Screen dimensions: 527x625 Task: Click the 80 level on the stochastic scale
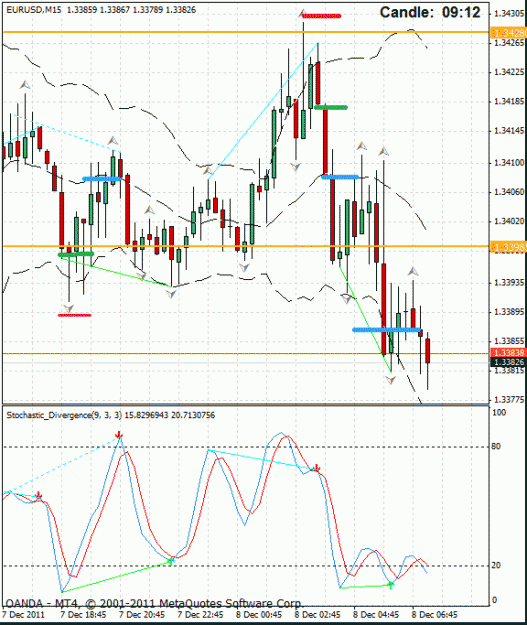click(496, 446)
